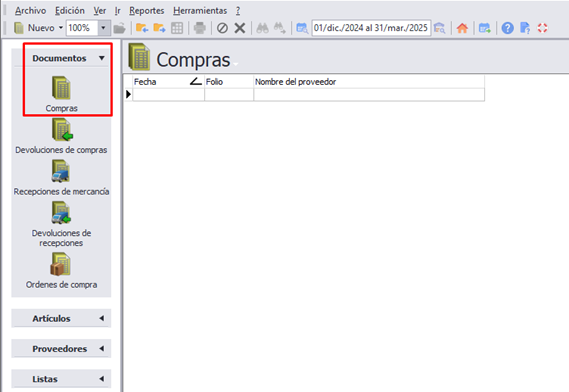Screen dimensions: 569x392
Task: Sort by the Fecha column header
Action: pos(168,82)
